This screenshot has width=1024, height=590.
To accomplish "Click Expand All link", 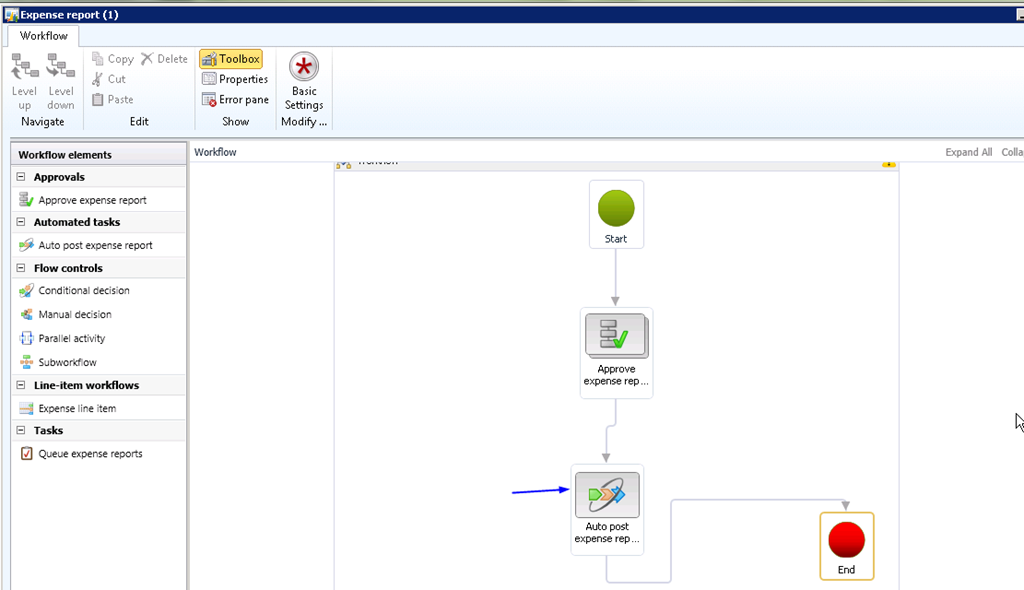I will coord(968,153).
